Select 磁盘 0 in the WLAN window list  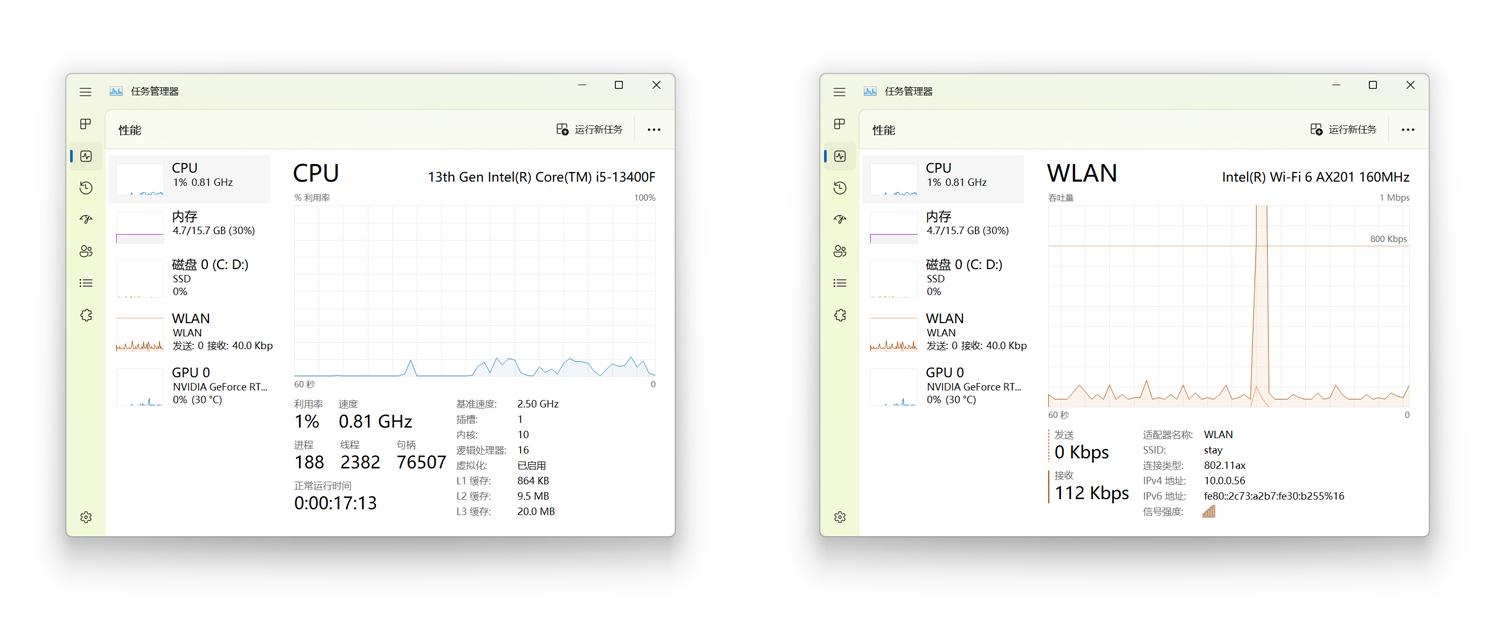point(943,278)
